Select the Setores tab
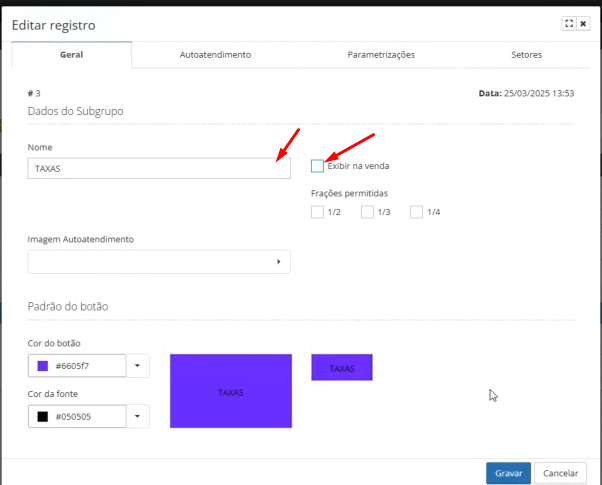 pos(527,55)
